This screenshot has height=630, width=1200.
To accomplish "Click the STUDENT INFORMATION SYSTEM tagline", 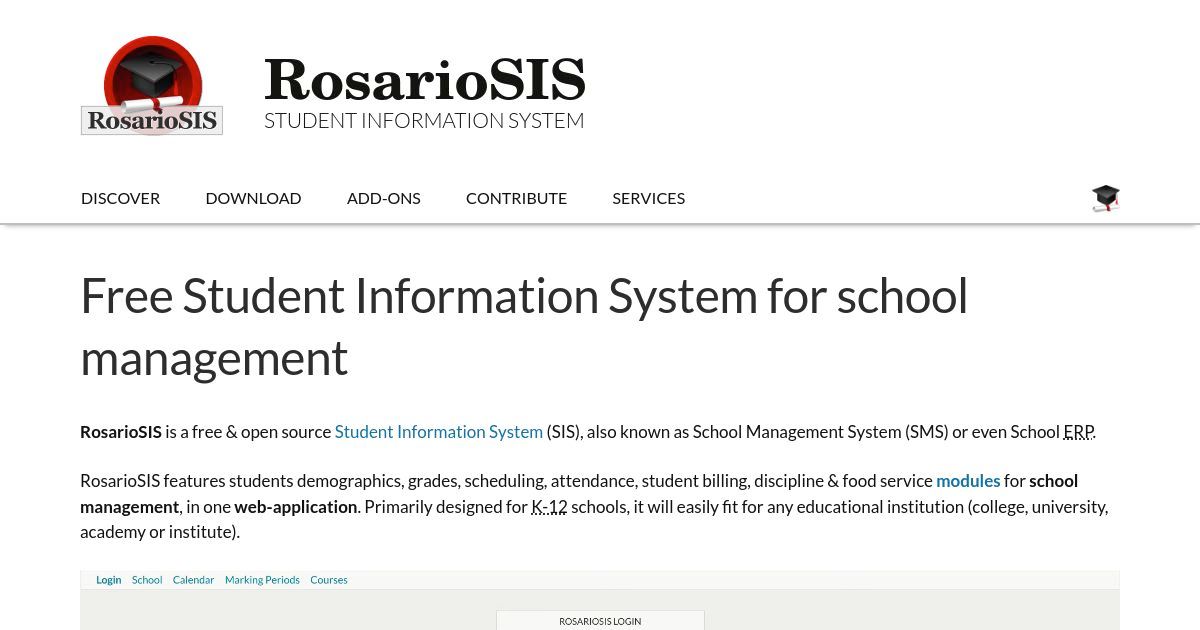I will [424, 121].
